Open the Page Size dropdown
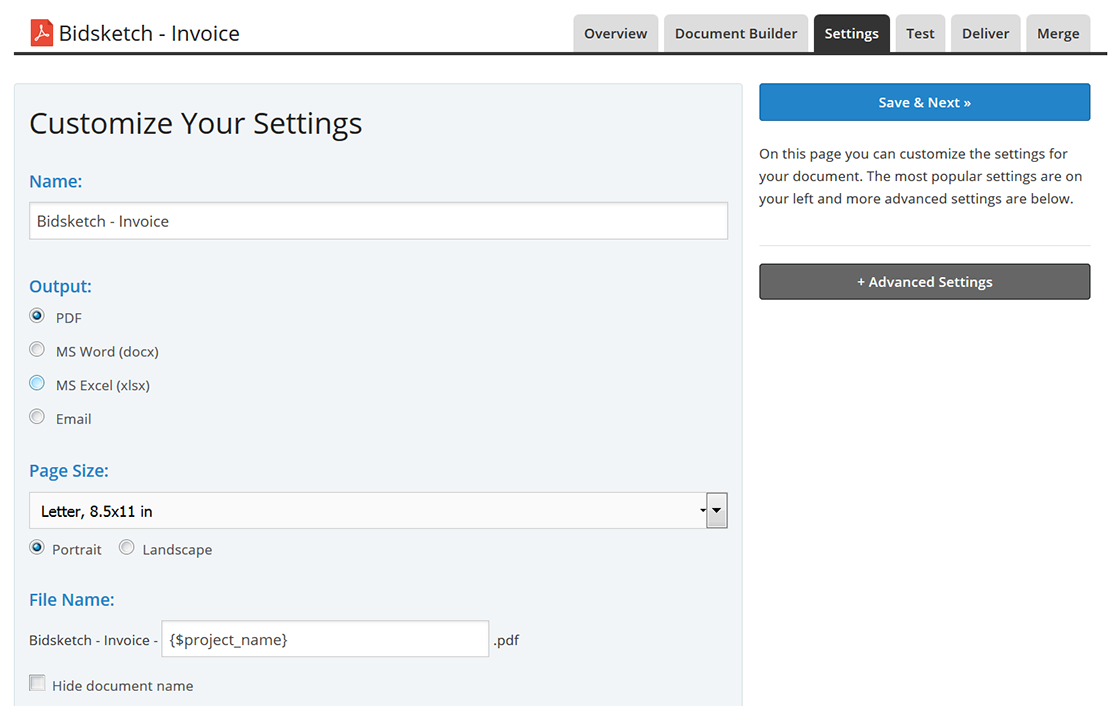Viewport: 1116px width, 706px height. pos(366,511)
